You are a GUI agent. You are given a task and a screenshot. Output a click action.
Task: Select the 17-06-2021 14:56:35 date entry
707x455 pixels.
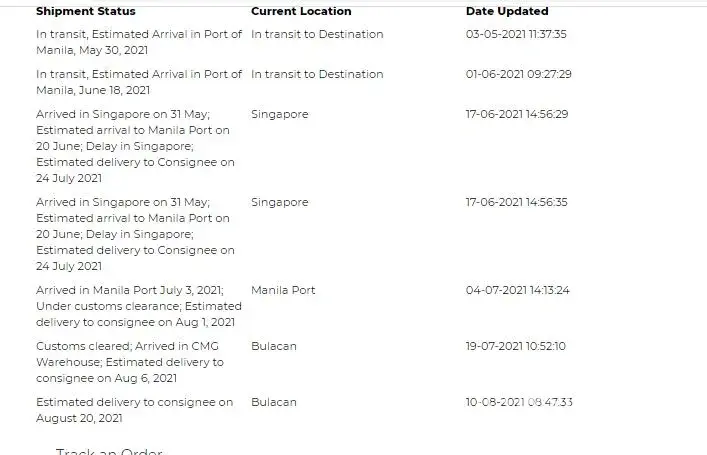click(517, 202)
